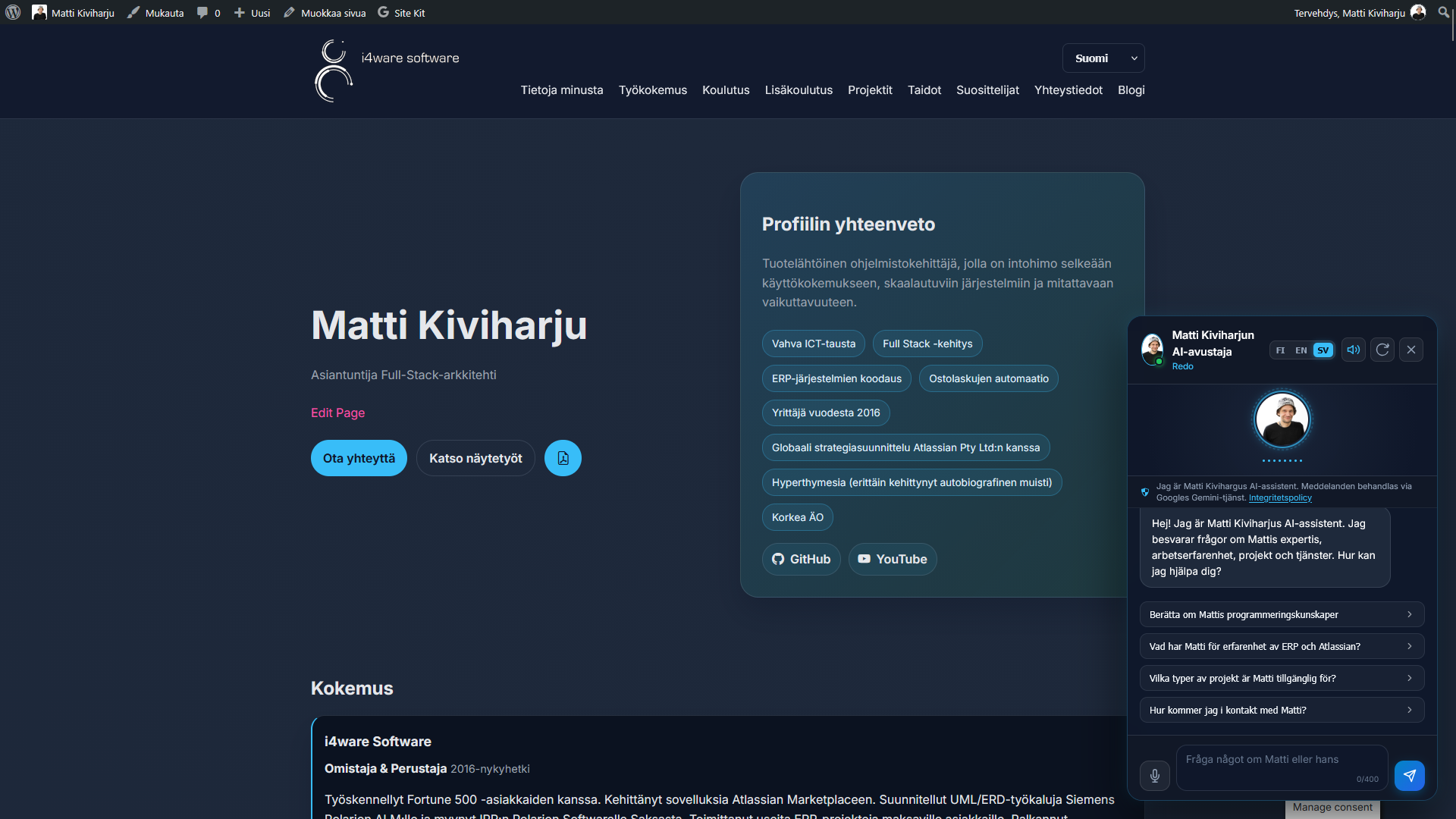
Task: Select SV chat language
Action: coord(1323,350)
